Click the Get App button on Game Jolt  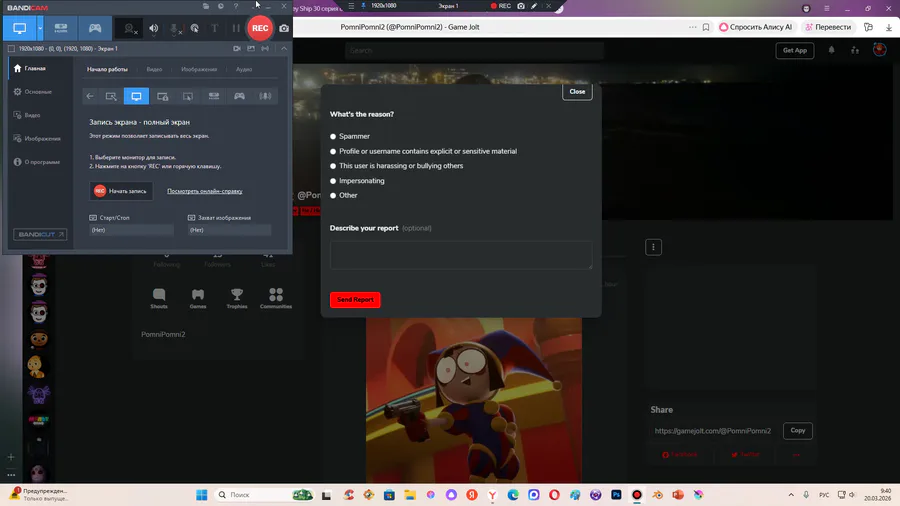(x=795, y=50)
